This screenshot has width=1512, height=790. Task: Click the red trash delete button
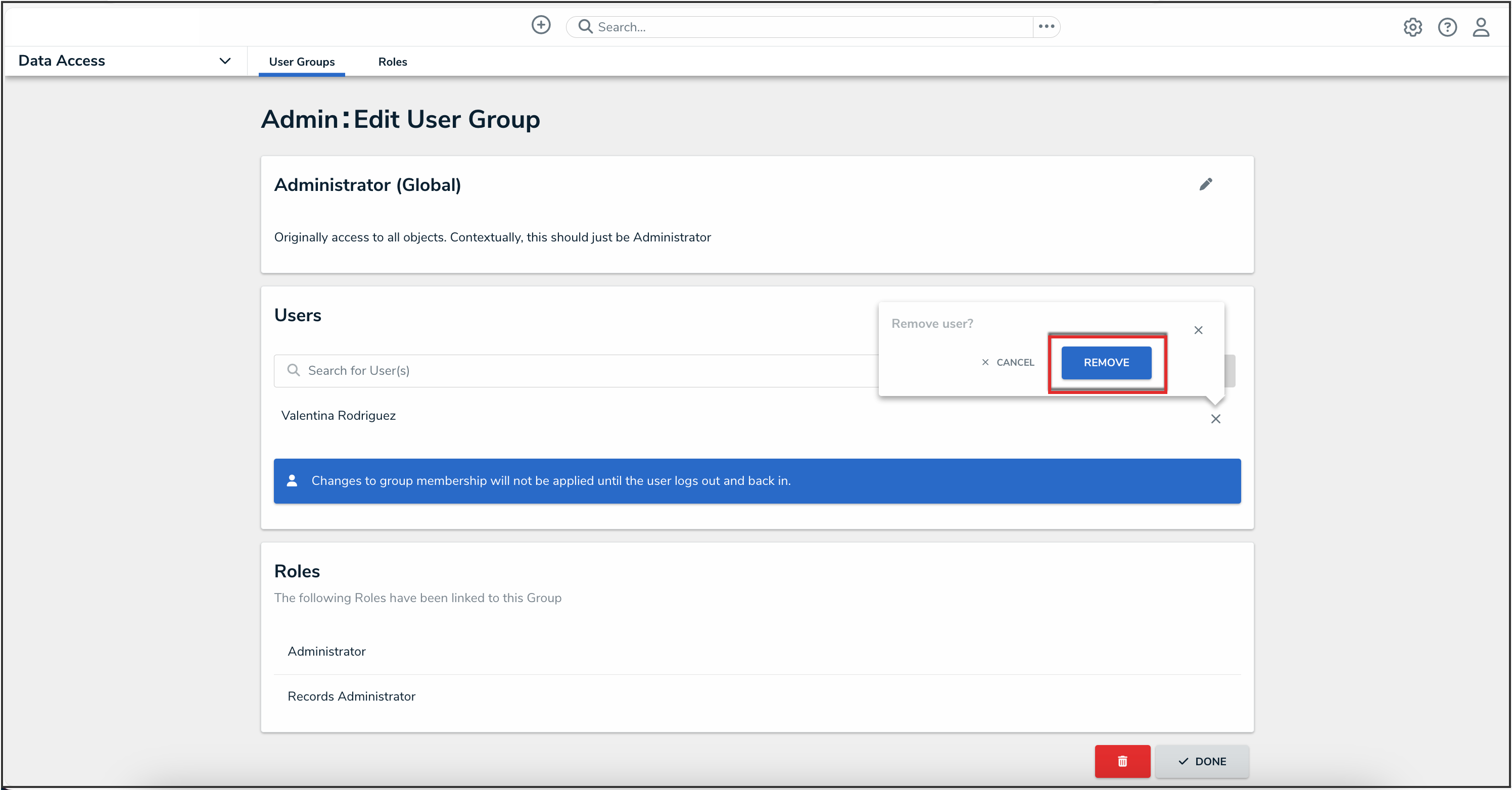[x=1122, y=761]
